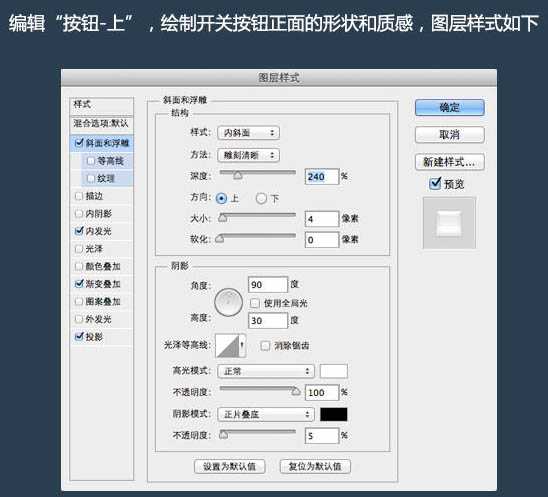
Task: Uncheck the 渐变叠加 checkbox
Action: click(79, 283)
